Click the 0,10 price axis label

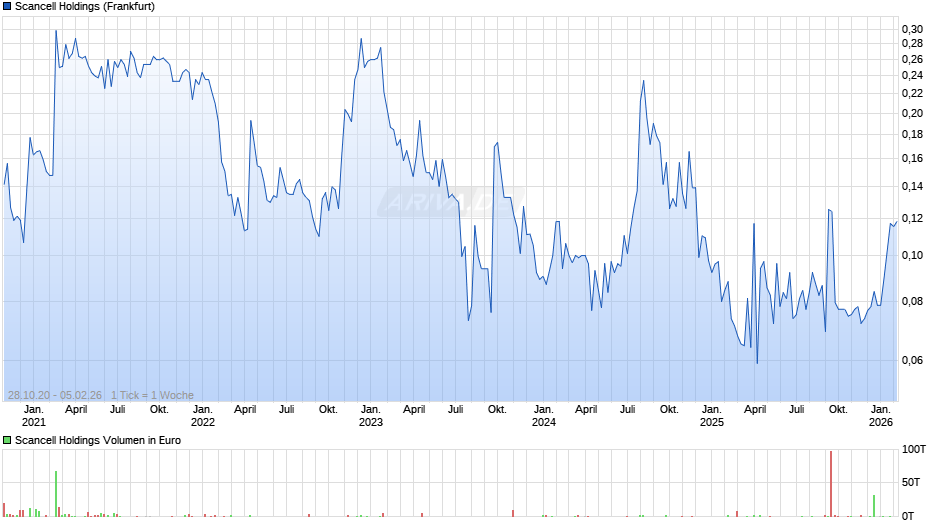coord(912,256)
